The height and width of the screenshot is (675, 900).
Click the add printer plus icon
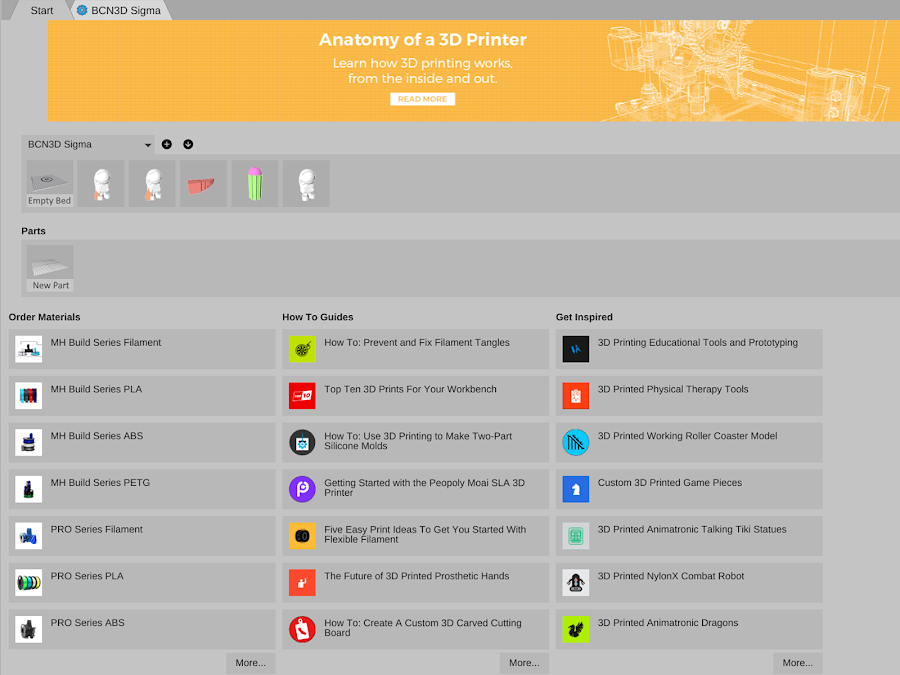pos(167,145)
